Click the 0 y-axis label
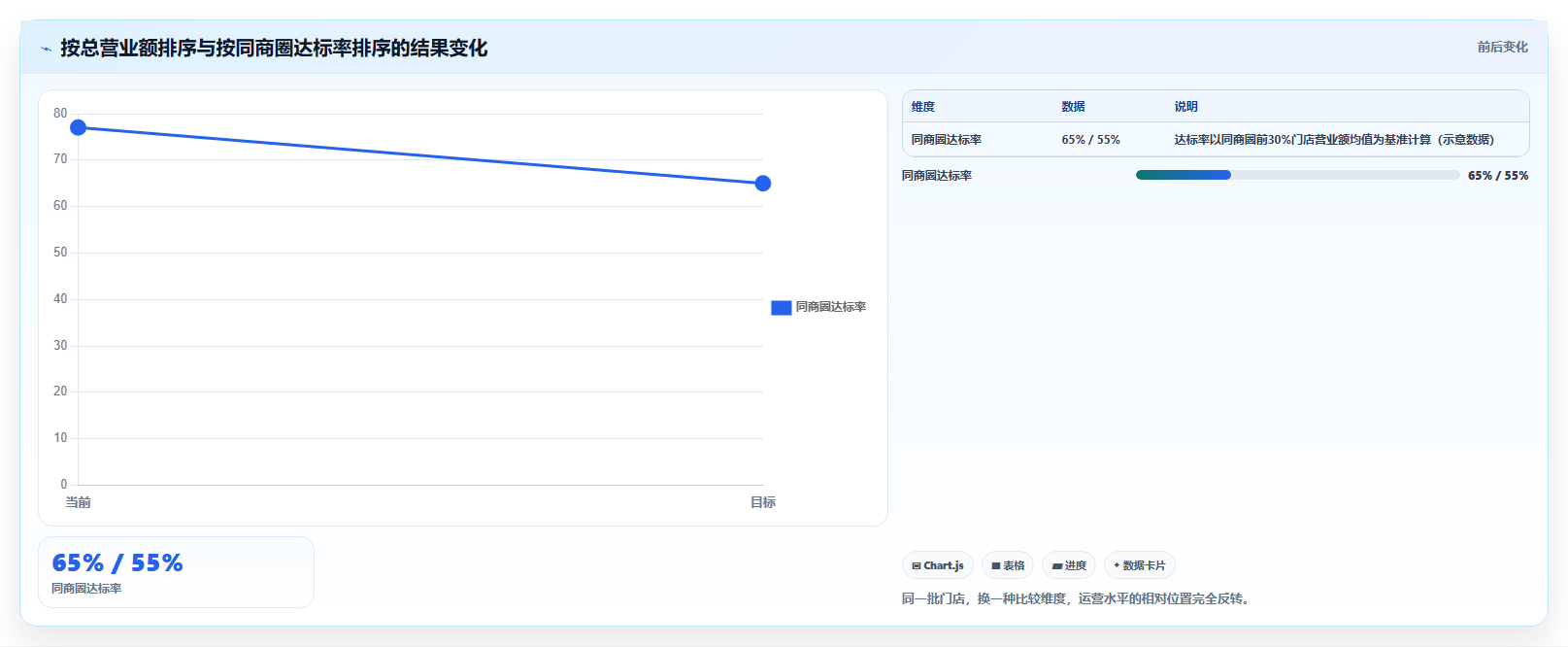The height and width of the screenshot is (647, 1568). (x=64, y=484)
